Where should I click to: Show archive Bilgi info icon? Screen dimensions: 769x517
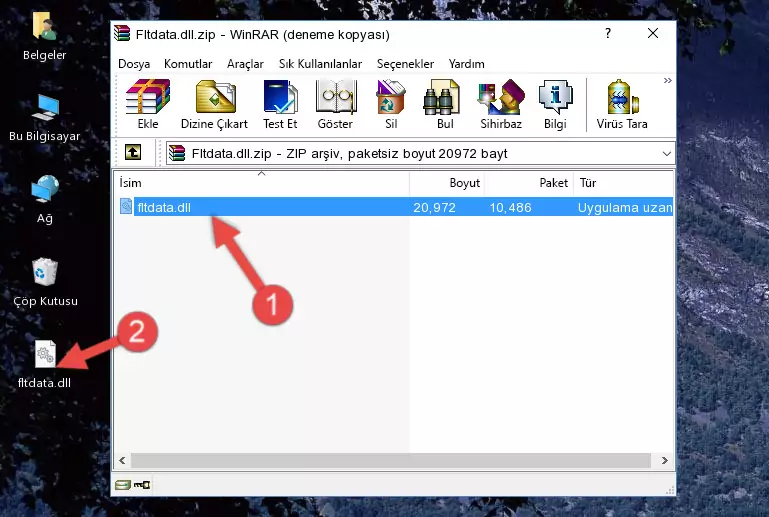click(555, 104)
